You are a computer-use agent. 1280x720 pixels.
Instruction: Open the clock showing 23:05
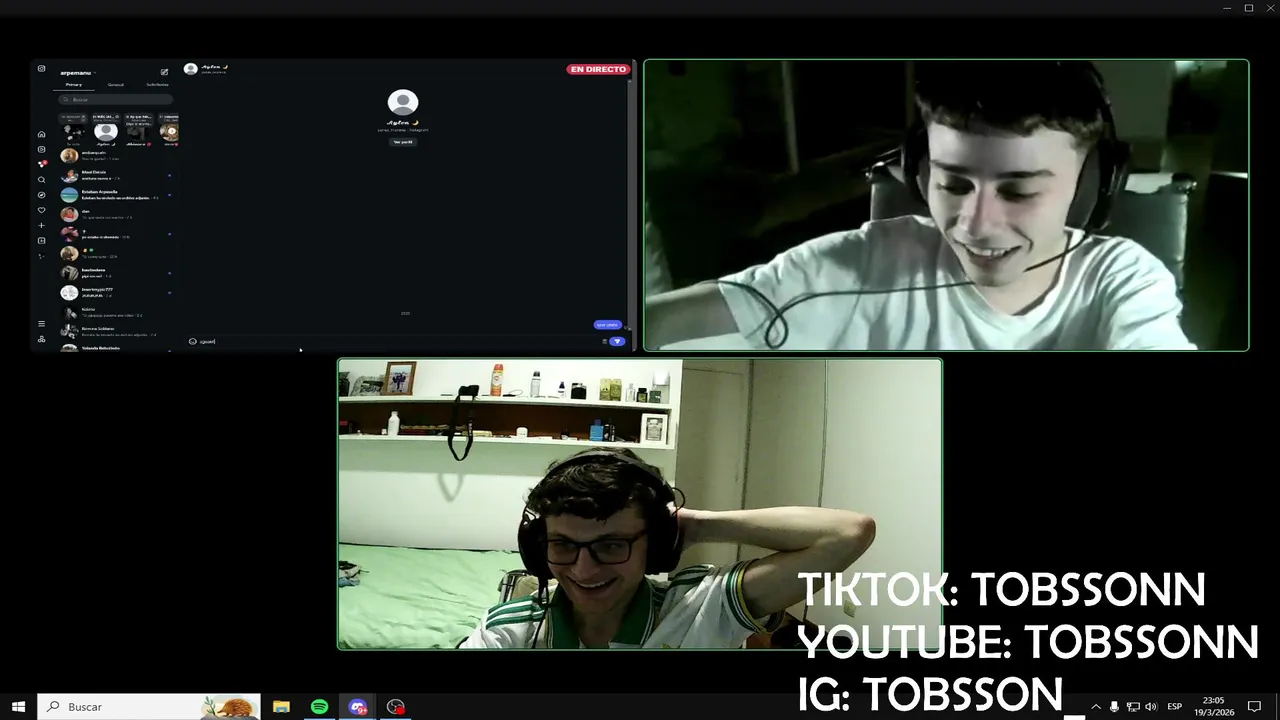tap(1214, 707)
